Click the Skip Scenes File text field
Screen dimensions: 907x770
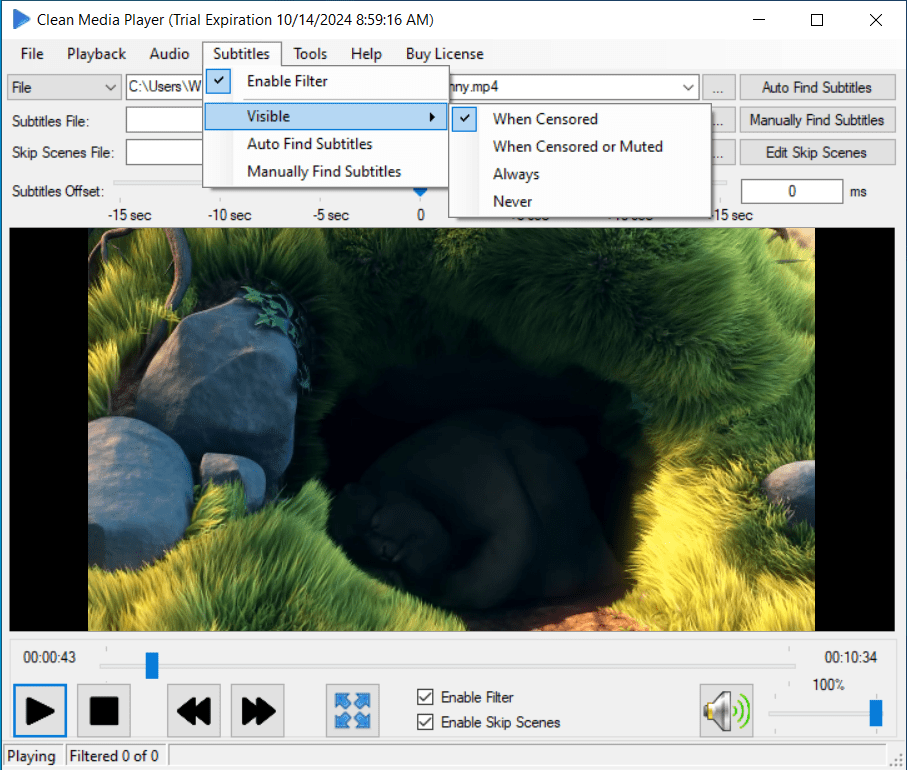coord(164,152)
